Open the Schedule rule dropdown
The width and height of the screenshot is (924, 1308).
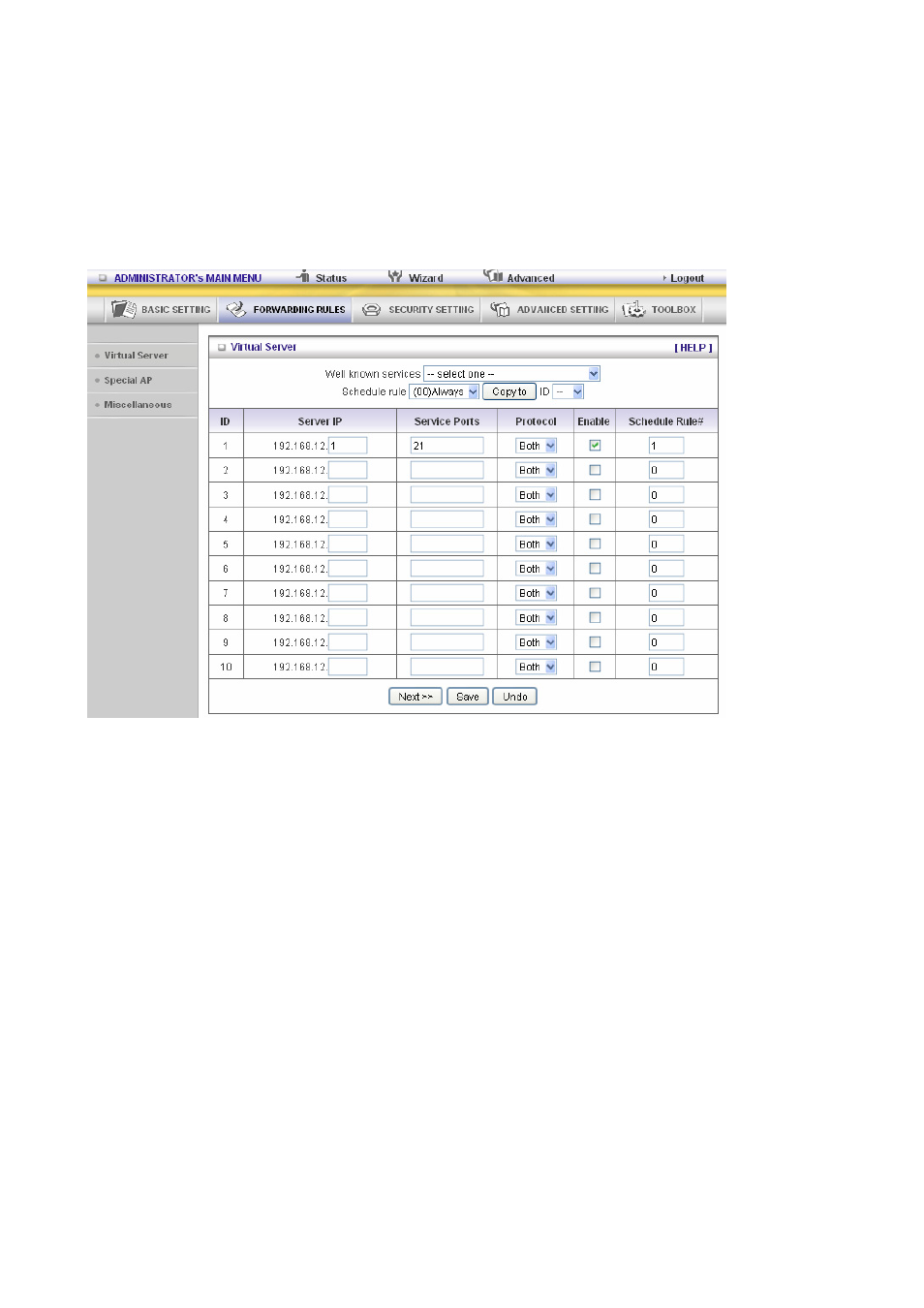click(x=445, y=391)
